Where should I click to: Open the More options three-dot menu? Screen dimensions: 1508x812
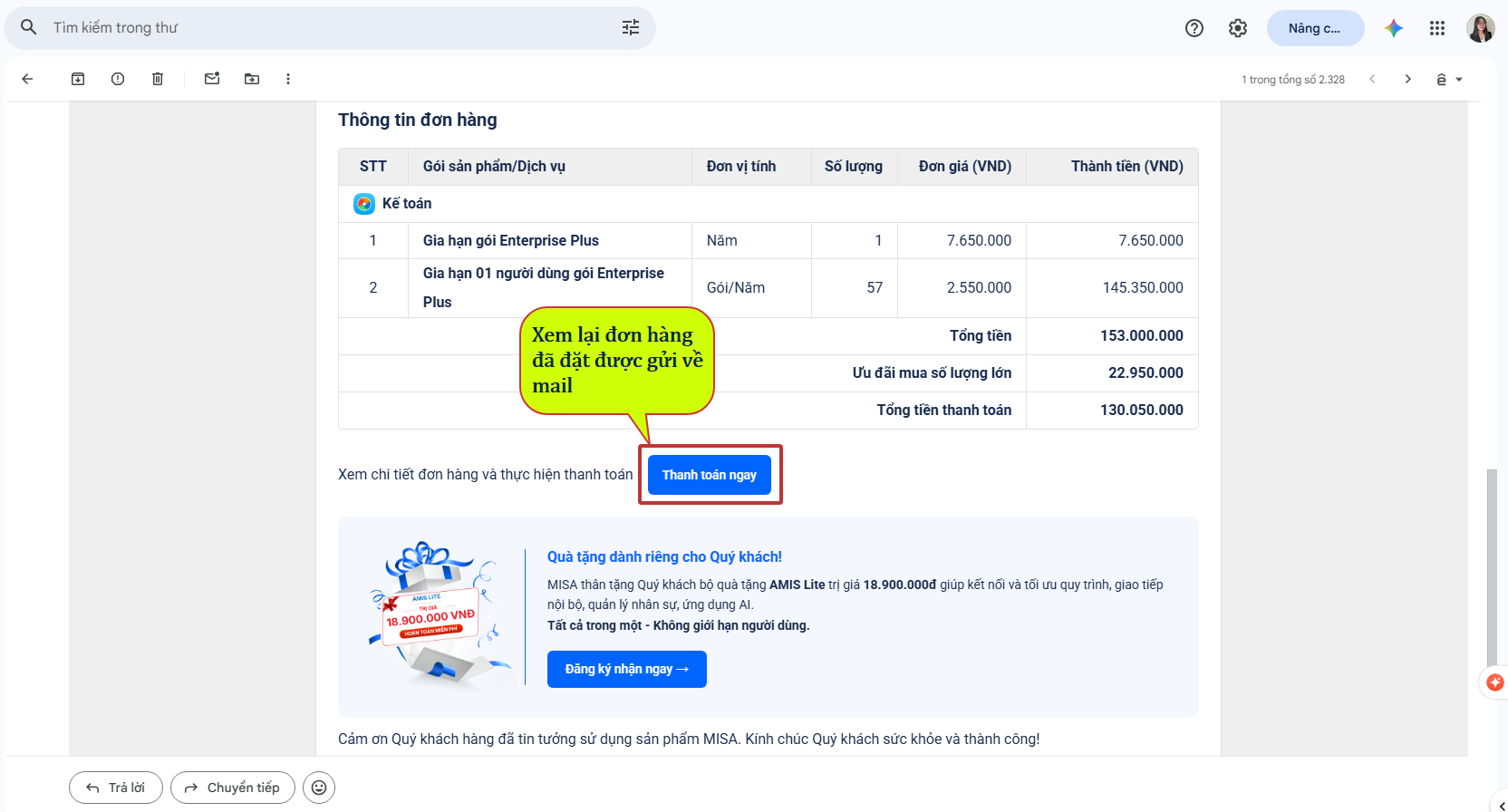tap(288, 79)
